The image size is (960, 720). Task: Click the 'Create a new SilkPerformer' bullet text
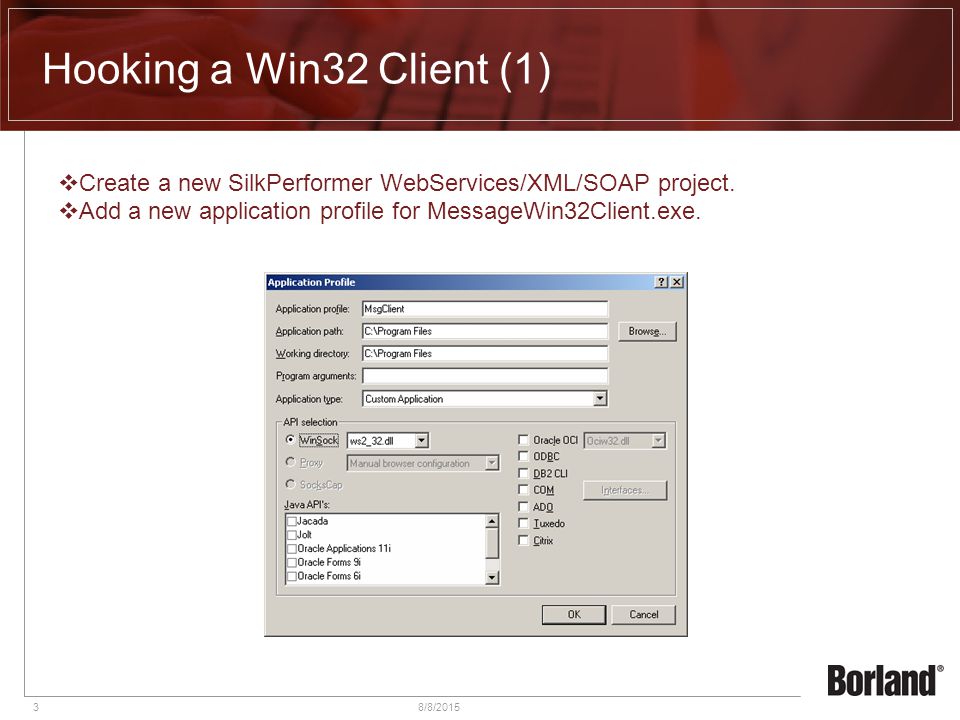pyautogui.click(x=406, y=182)
